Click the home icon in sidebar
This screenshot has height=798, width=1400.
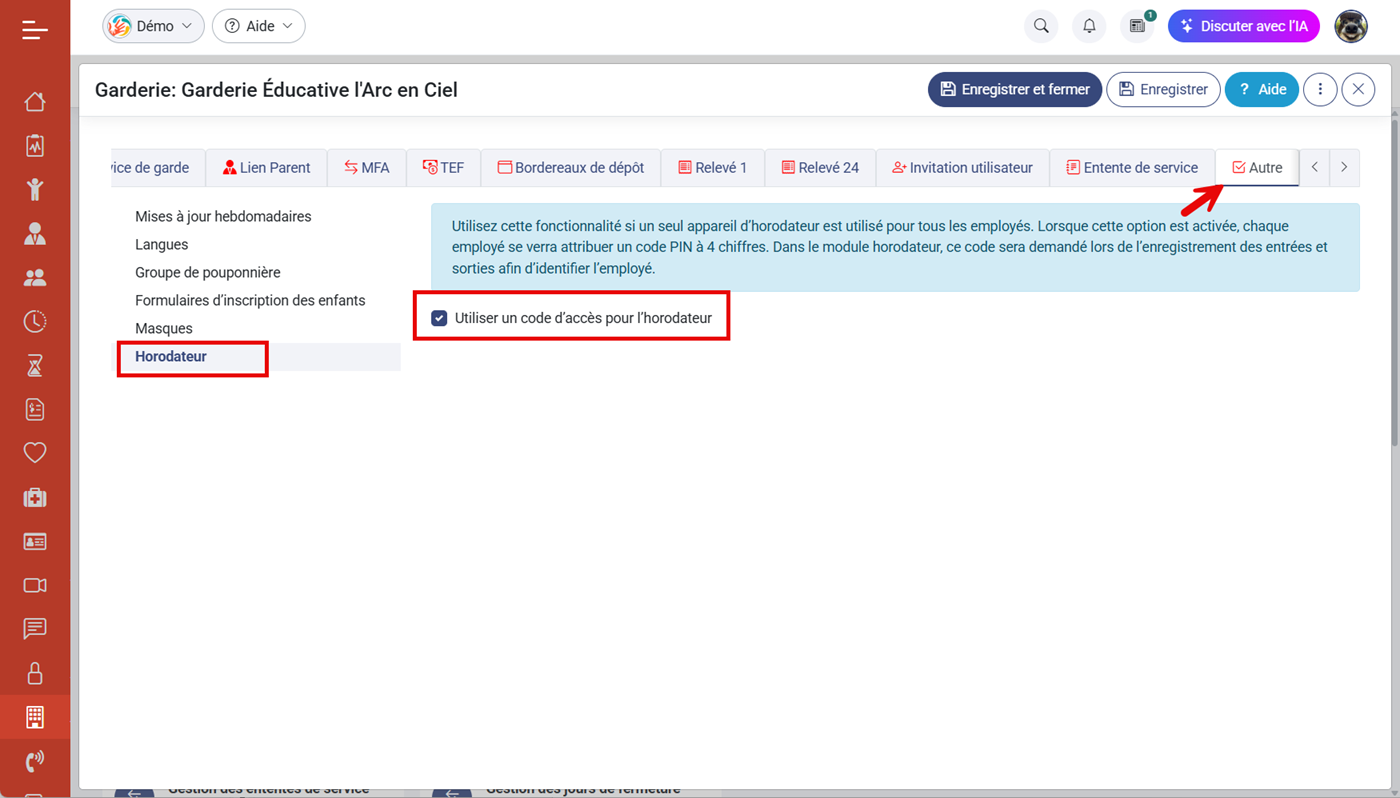point(35,102)
